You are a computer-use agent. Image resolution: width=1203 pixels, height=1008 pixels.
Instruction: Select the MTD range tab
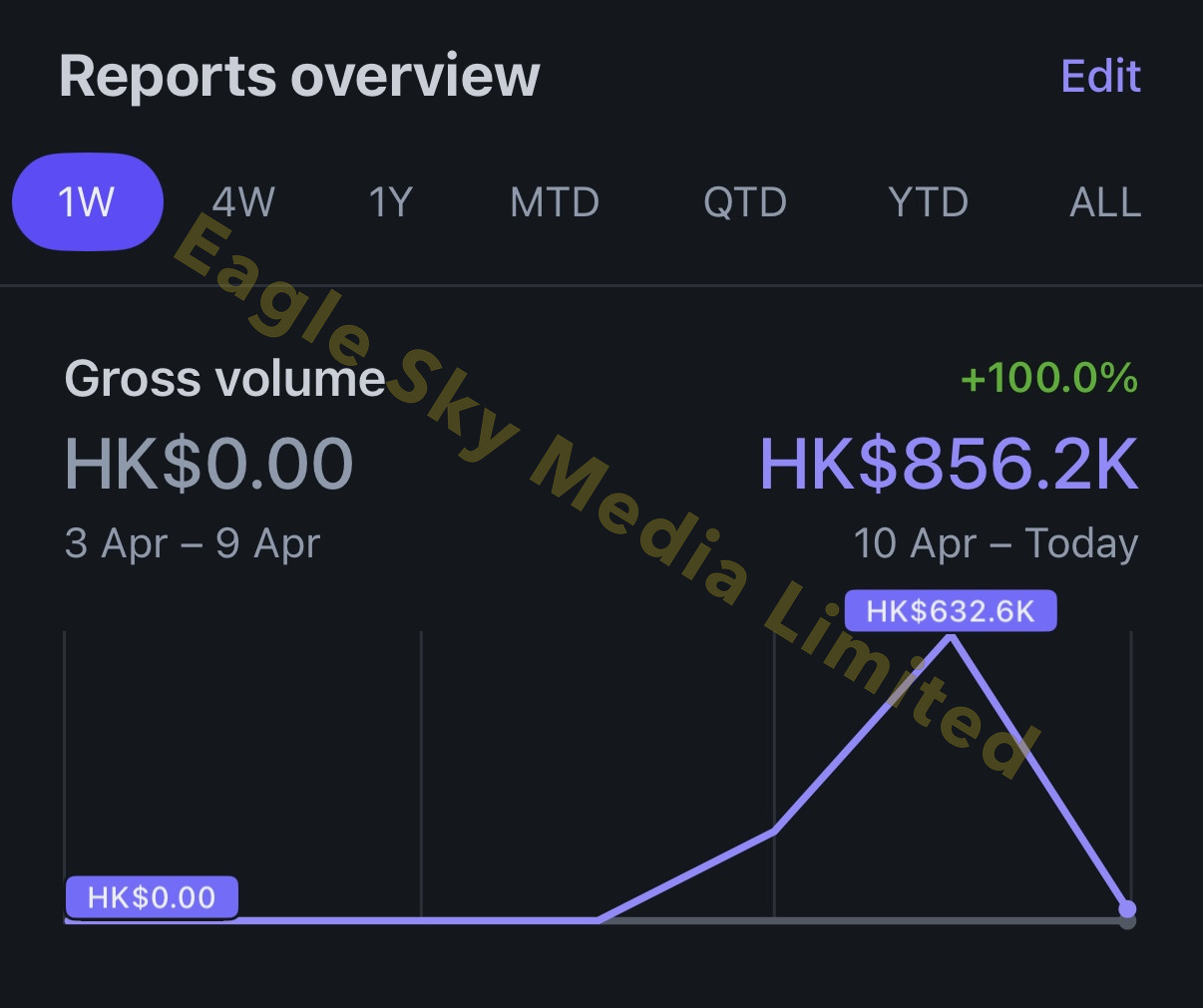tap(555, 202)
